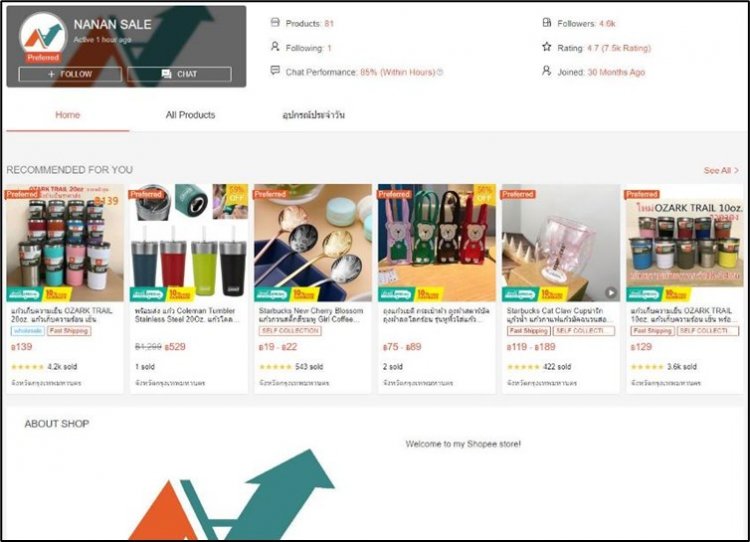Click the NANAN SALE shop logo avatar

pos(43,36)
